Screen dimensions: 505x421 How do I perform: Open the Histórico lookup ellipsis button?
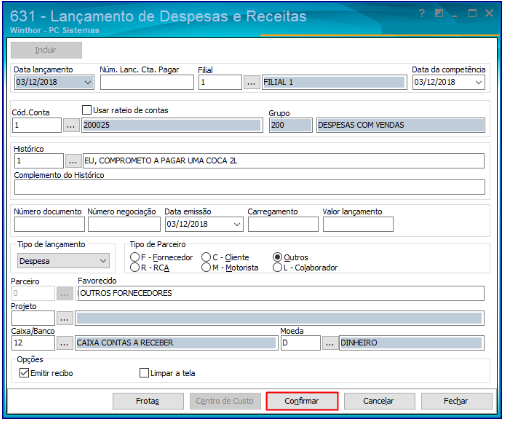tap(72, 161)
